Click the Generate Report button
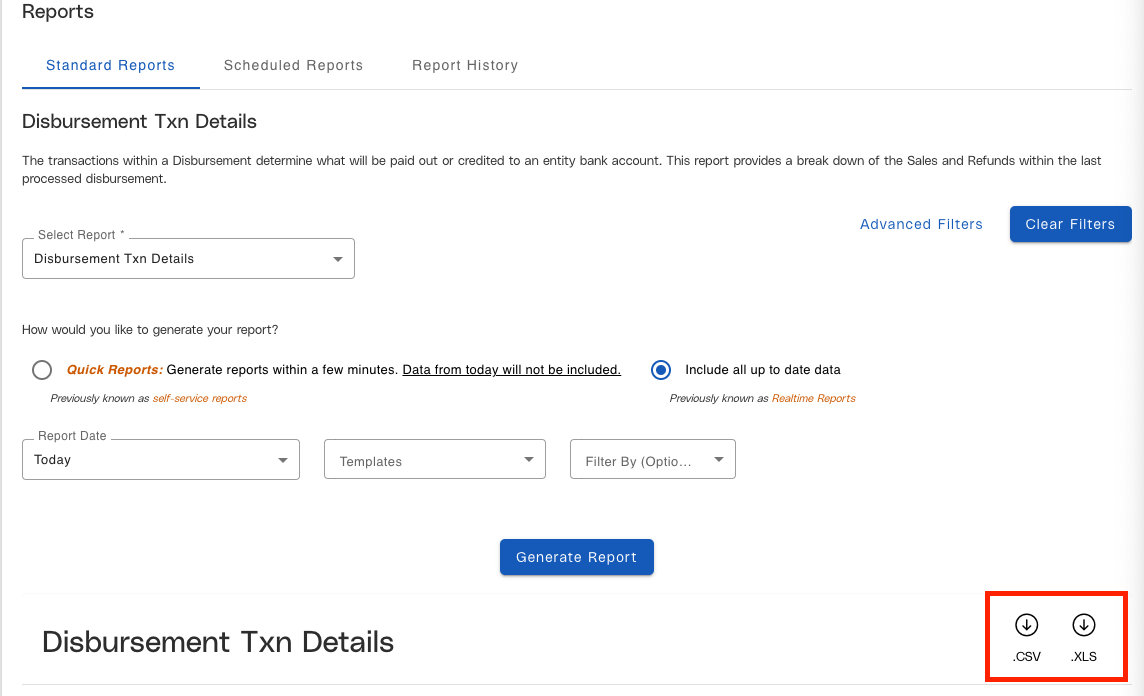The width and height of the screenshot is (1144, 696). click(x=577, y=557)
